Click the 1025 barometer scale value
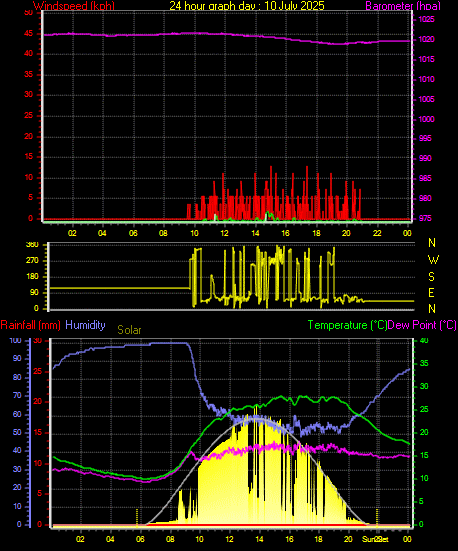The image size is (458, 551). coord(426,19)
